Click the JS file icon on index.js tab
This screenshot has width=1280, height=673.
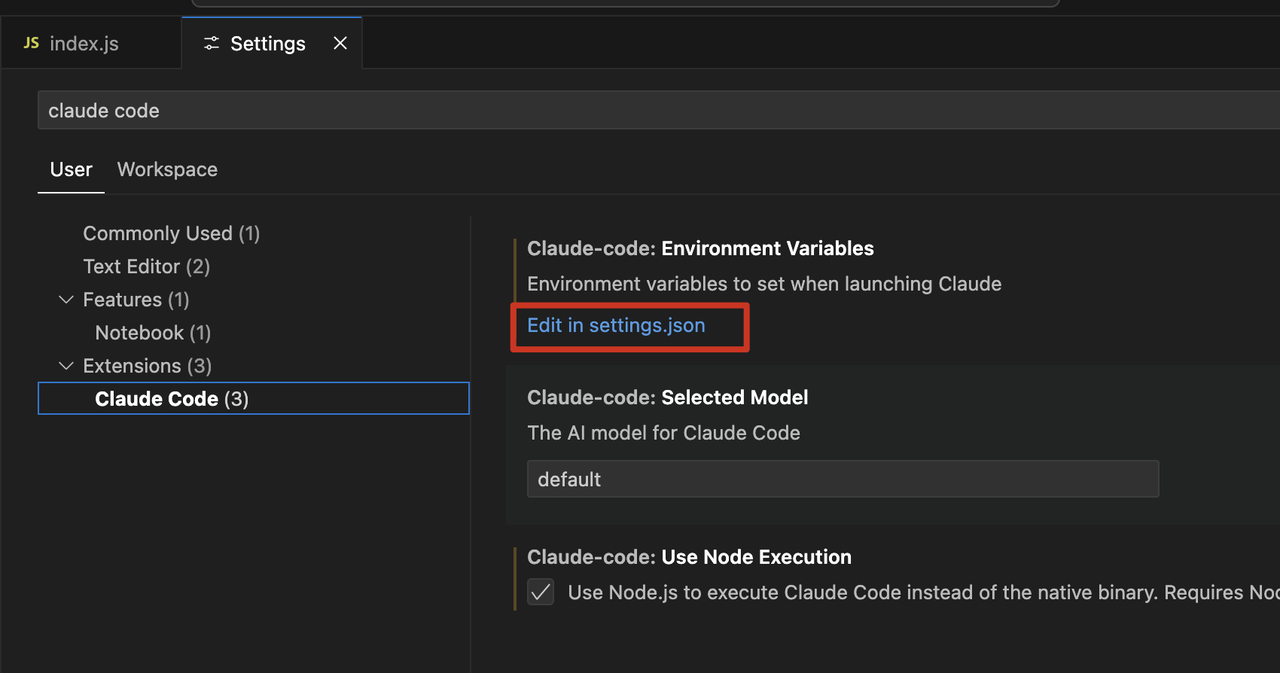click(31, 43)
